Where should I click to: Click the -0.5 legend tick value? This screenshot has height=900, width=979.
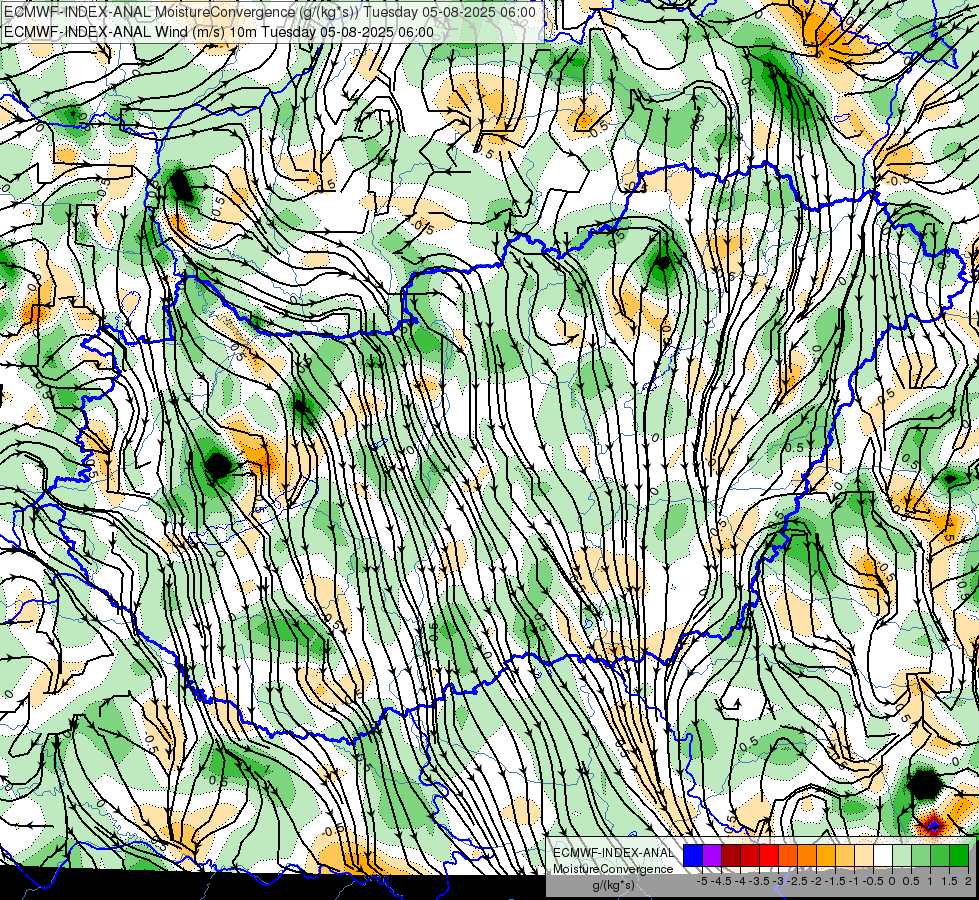[x=873, y=881]
